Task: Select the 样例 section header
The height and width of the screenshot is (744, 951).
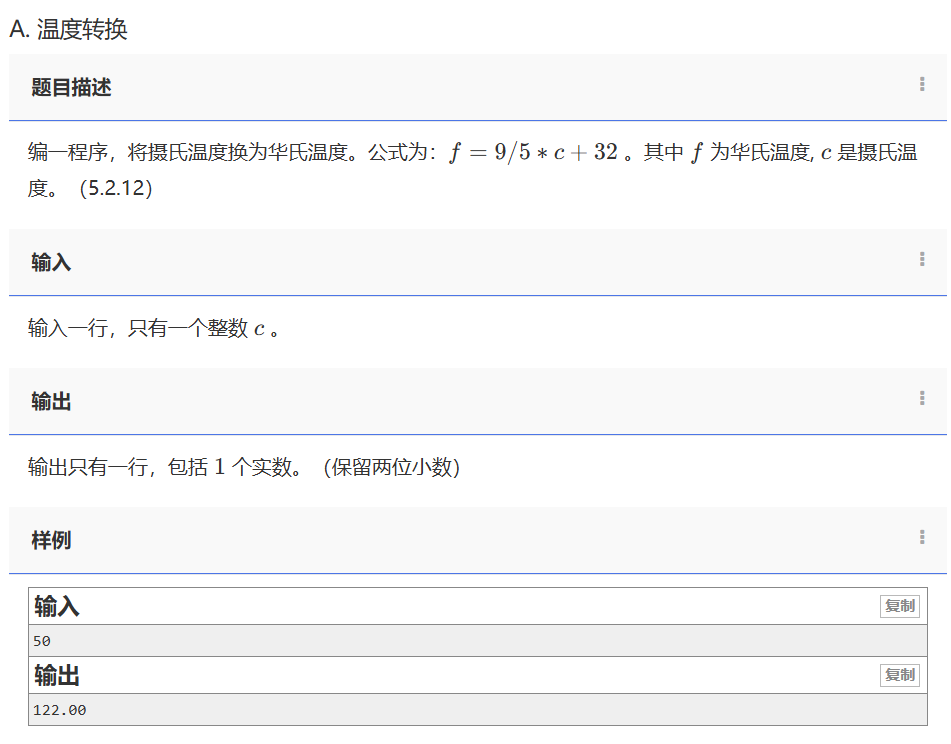Action: click(51, 541)
